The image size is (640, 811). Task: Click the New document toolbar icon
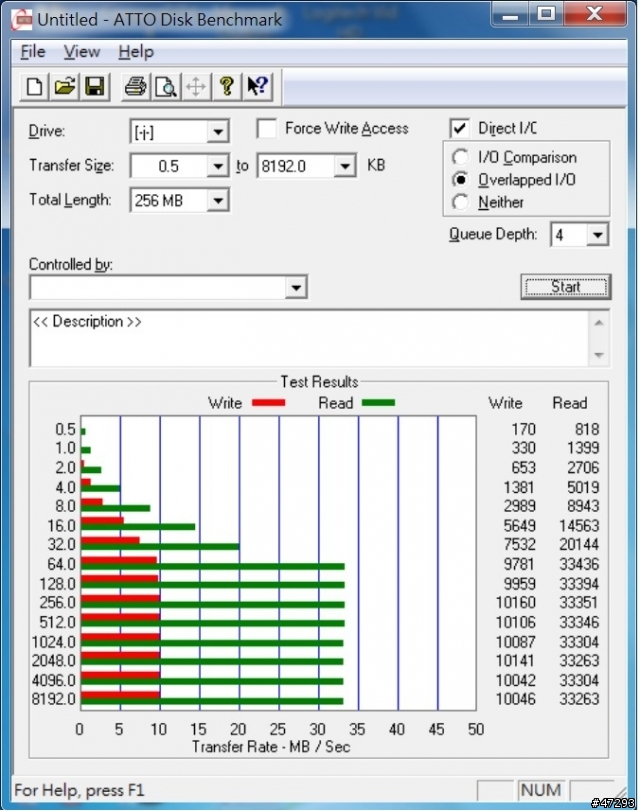click(34, 86)
